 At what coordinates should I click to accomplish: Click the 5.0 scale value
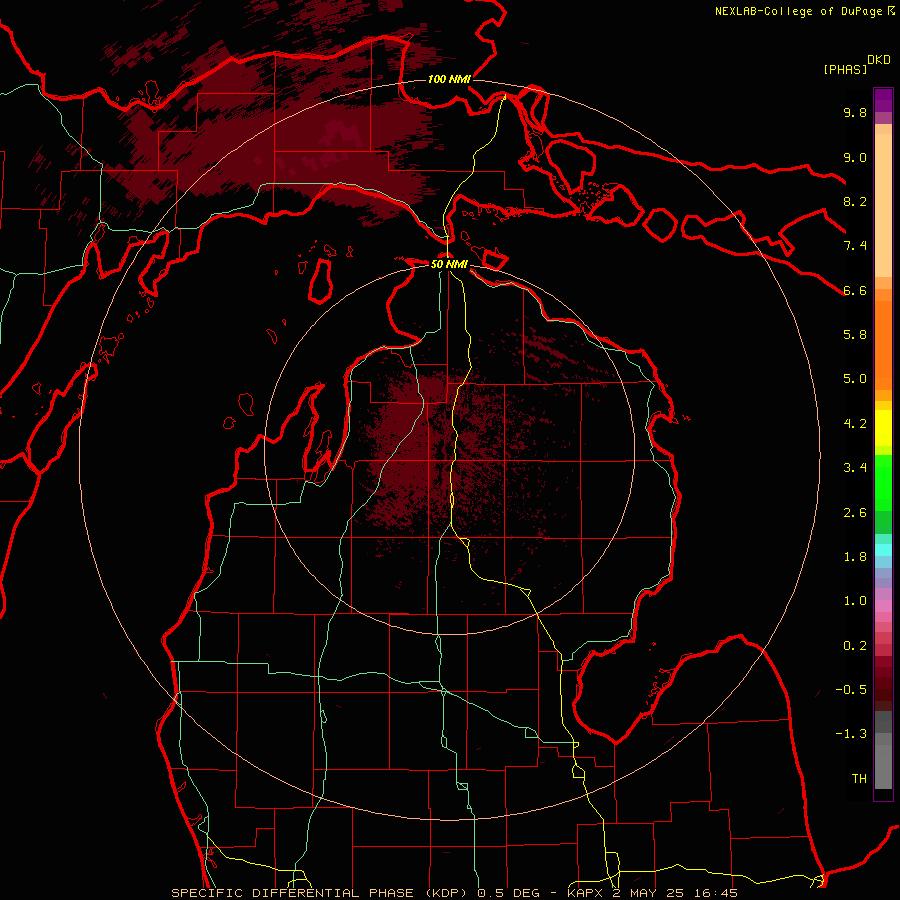pyautogui.click(x=855, y=379)
